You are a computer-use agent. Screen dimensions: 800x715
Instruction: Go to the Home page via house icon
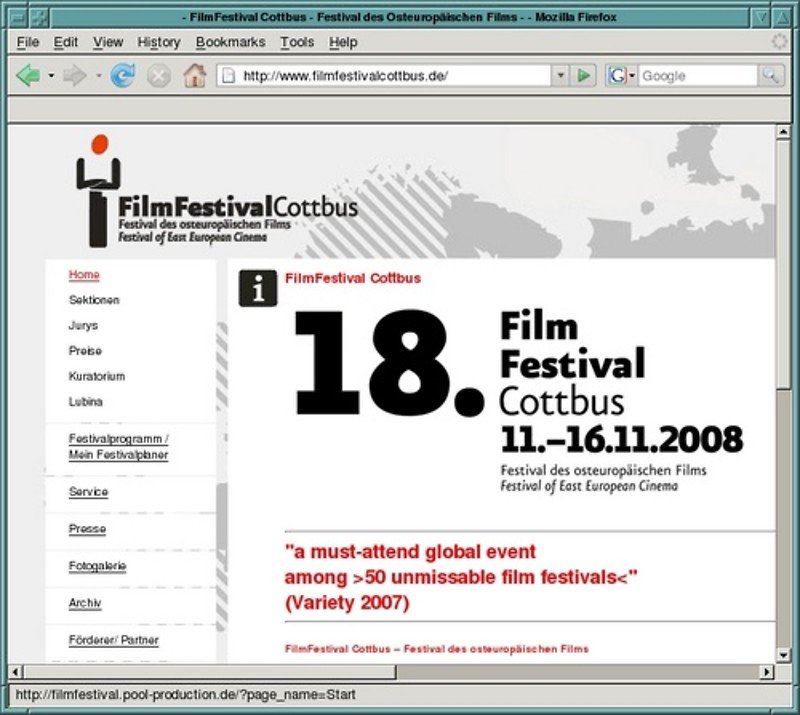tap(195, 76)
